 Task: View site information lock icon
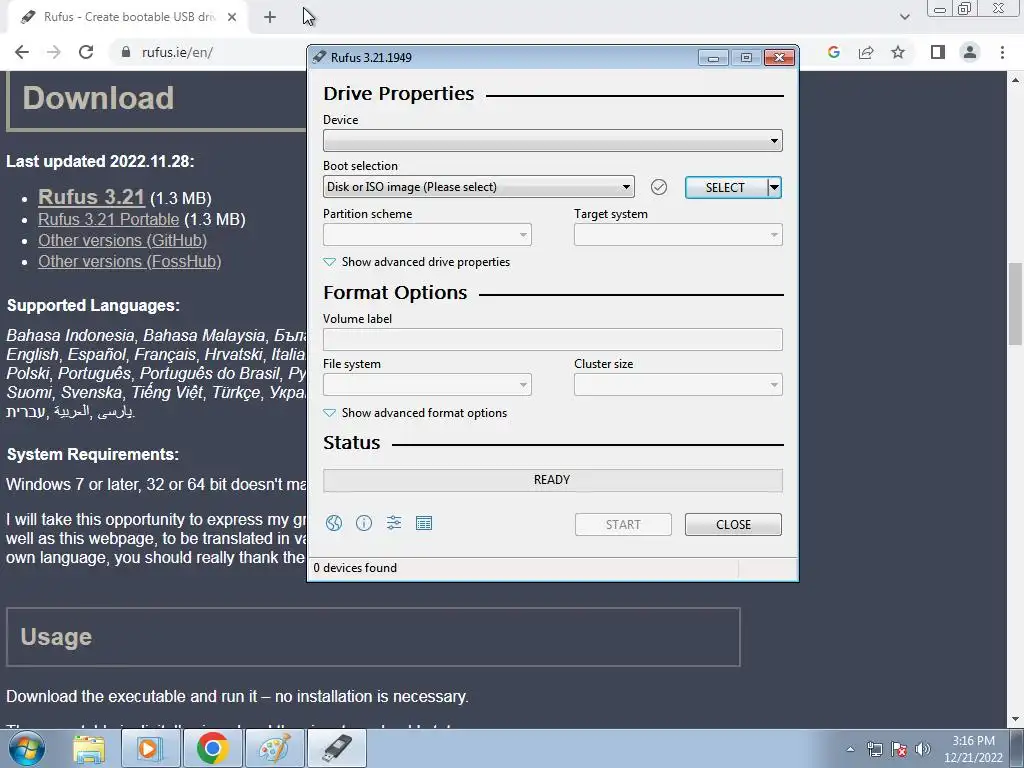coord(126,52)
